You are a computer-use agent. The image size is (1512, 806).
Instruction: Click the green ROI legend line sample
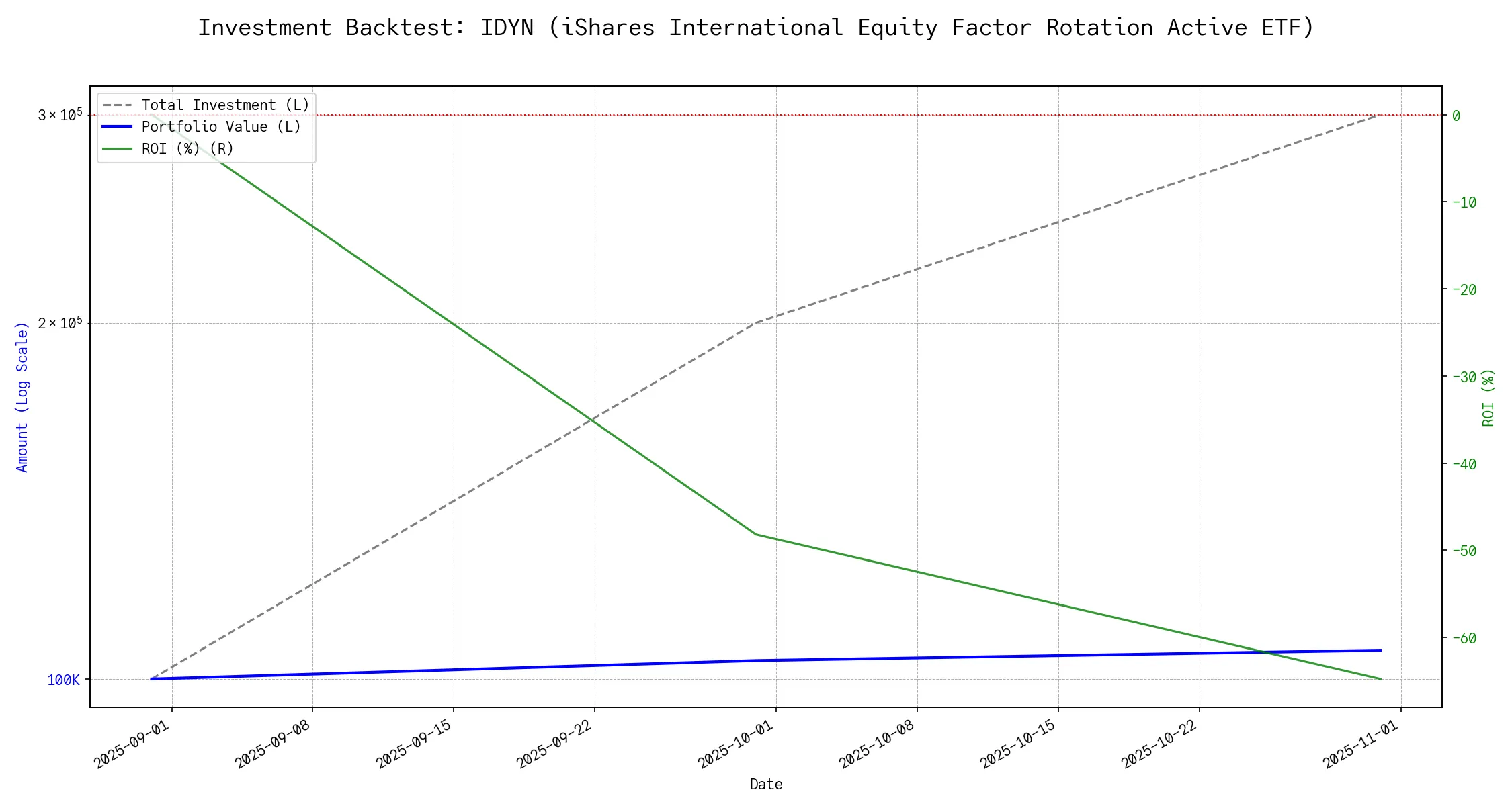117,149
